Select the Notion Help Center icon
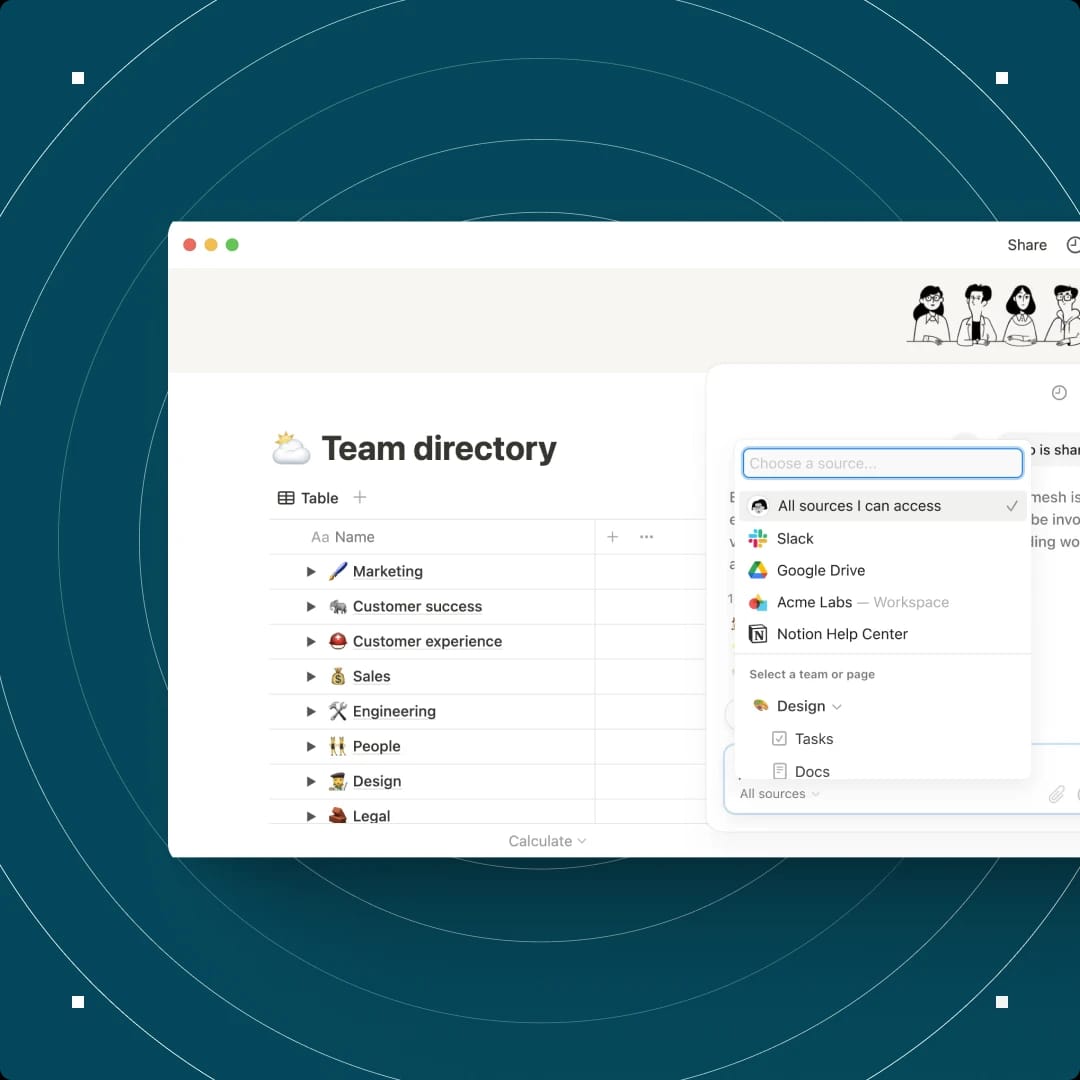Viewport: 1080px width, 1080px height. click(x=759, y=634)
